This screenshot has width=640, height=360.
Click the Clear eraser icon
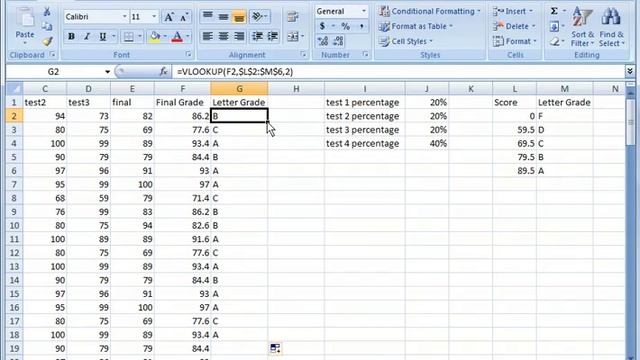tap(554, 41)
